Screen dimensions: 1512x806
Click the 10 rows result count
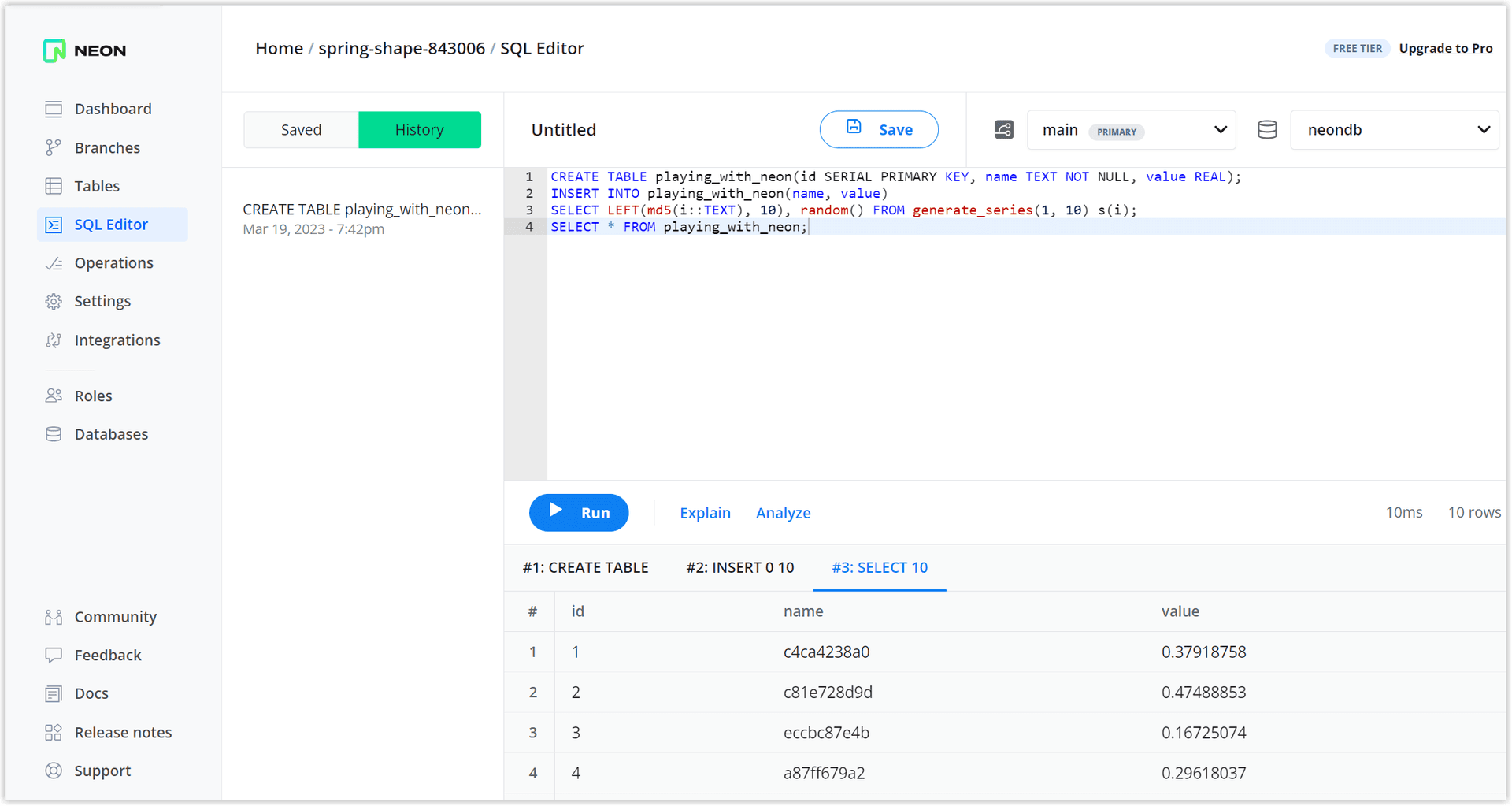pyautogui.click(x=1474, y=513)
